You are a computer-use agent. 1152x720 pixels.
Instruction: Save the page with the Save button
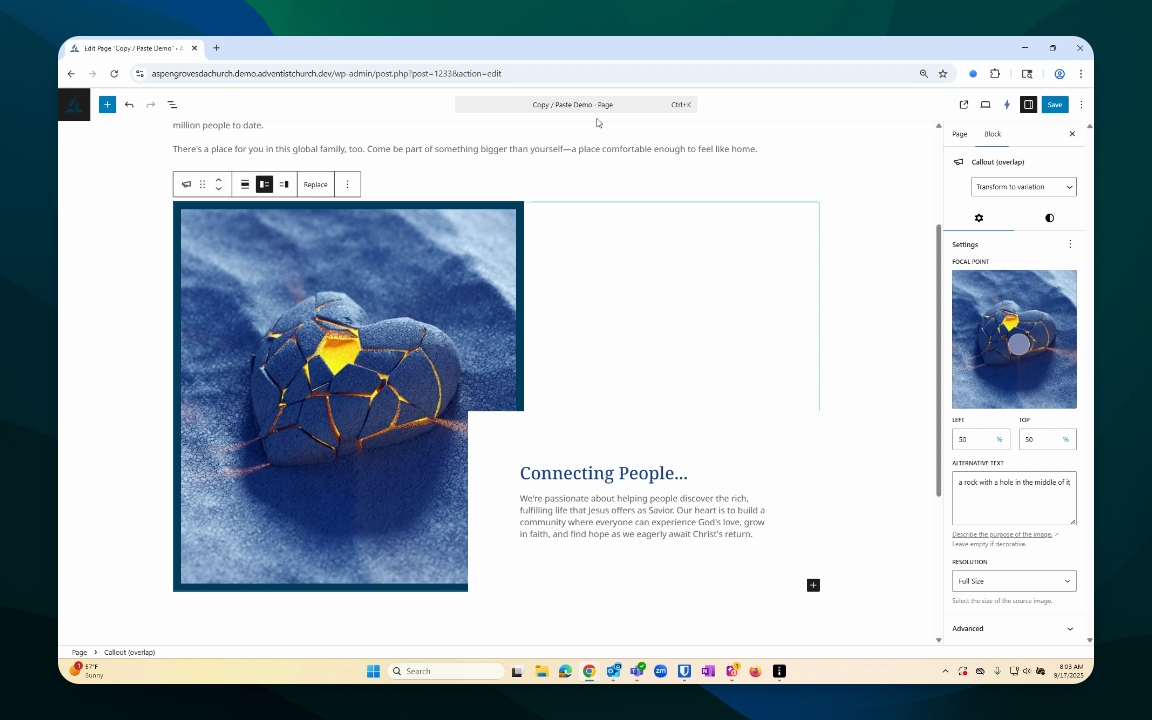coord(1054,105)
